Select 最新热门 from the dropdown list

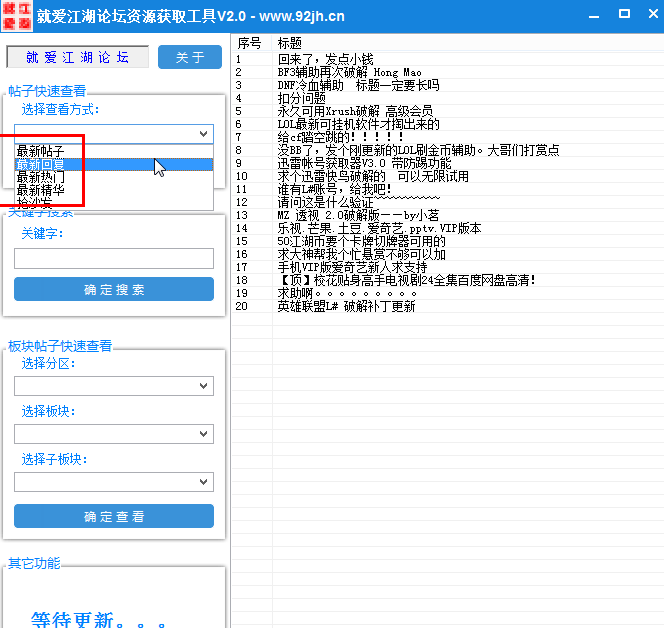tap(114, 177)
